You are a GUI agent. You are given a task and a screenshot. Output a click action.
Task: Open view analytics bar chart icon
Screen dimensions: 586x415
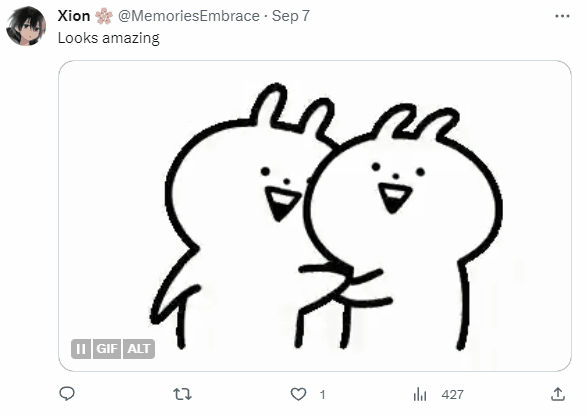420,394
